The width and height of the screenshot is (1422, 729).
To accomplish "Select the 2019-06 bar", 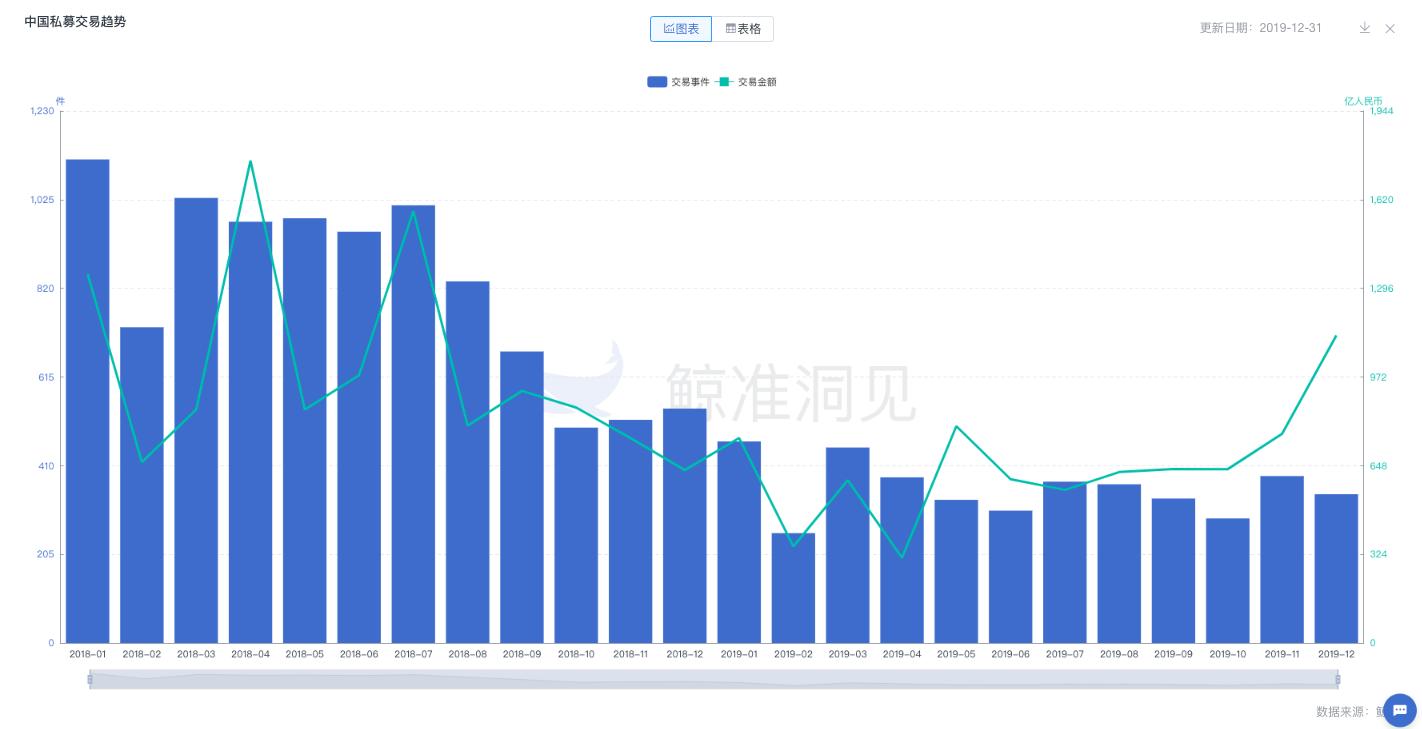I will tap(1010, 577).
